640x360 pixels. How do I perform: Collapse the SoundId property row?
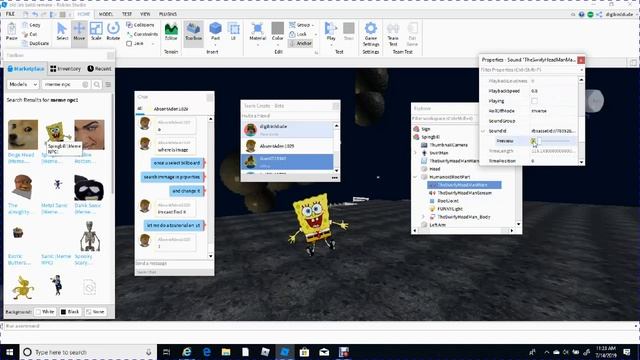(x=483, y=131)
